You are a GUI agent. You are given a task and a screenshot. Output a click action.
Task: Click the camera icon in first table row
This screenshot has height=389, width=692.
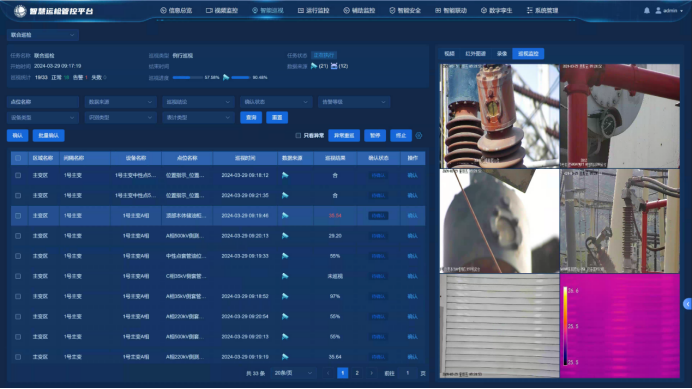285,175
